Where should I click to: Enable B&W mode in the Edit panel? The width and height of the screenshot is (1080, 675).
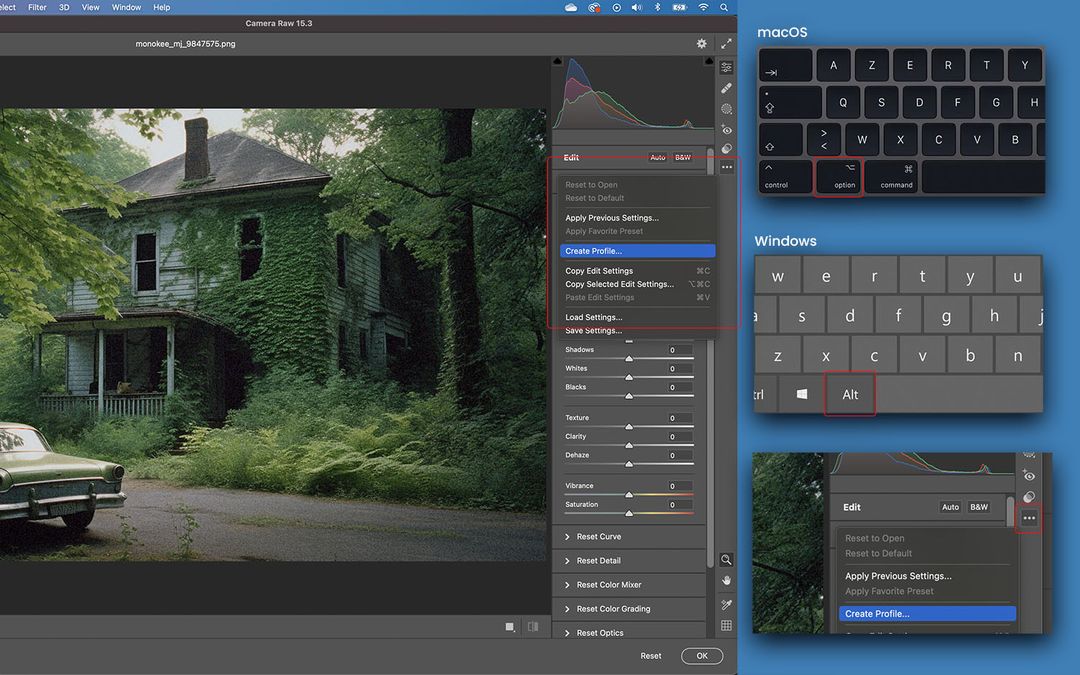coord(683,157)
